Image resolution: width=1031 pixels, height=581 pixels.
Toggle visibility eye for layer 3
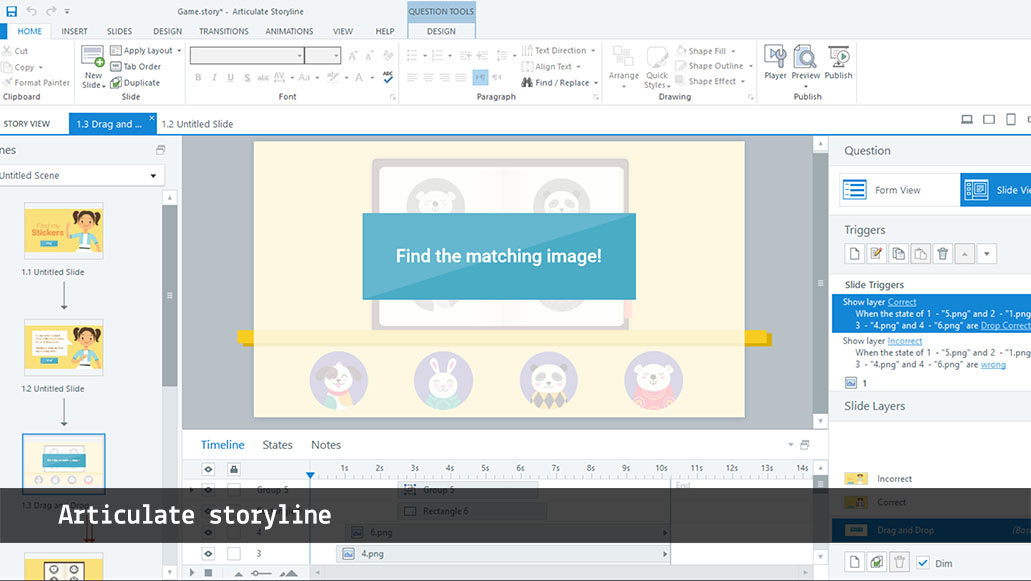click(x=208, y=553)
